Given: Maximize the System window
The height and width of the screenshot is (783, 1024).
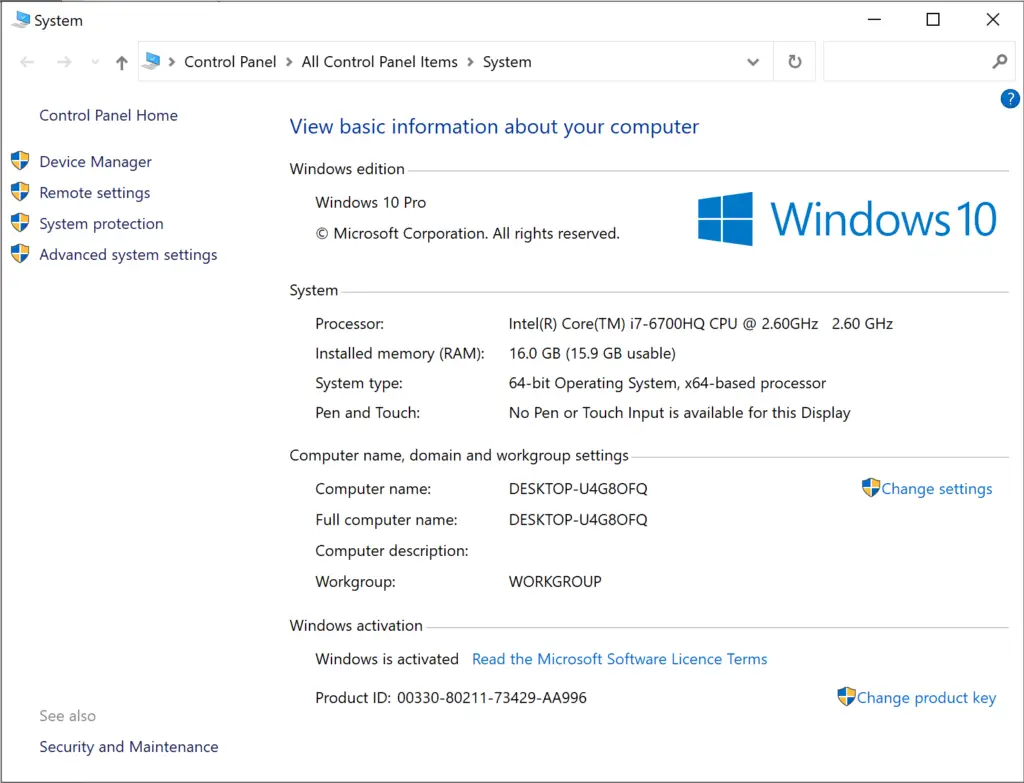Looking at the screenshot, I should (x=933, y=20).
